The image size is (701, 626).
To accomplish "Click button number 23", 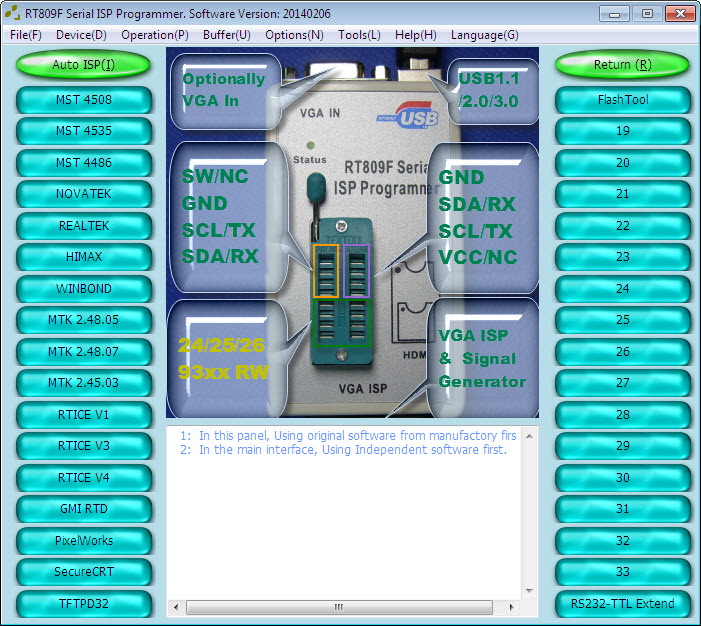I will pyautogui.click(x=623, y=257).
